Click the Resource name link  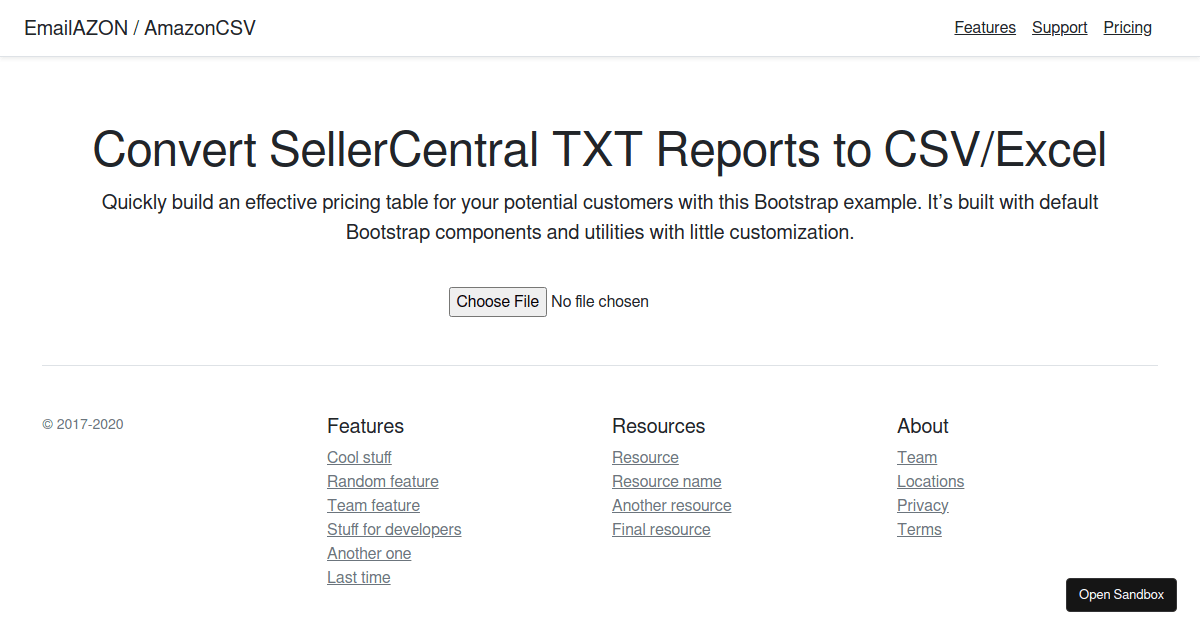coord(667,481)
